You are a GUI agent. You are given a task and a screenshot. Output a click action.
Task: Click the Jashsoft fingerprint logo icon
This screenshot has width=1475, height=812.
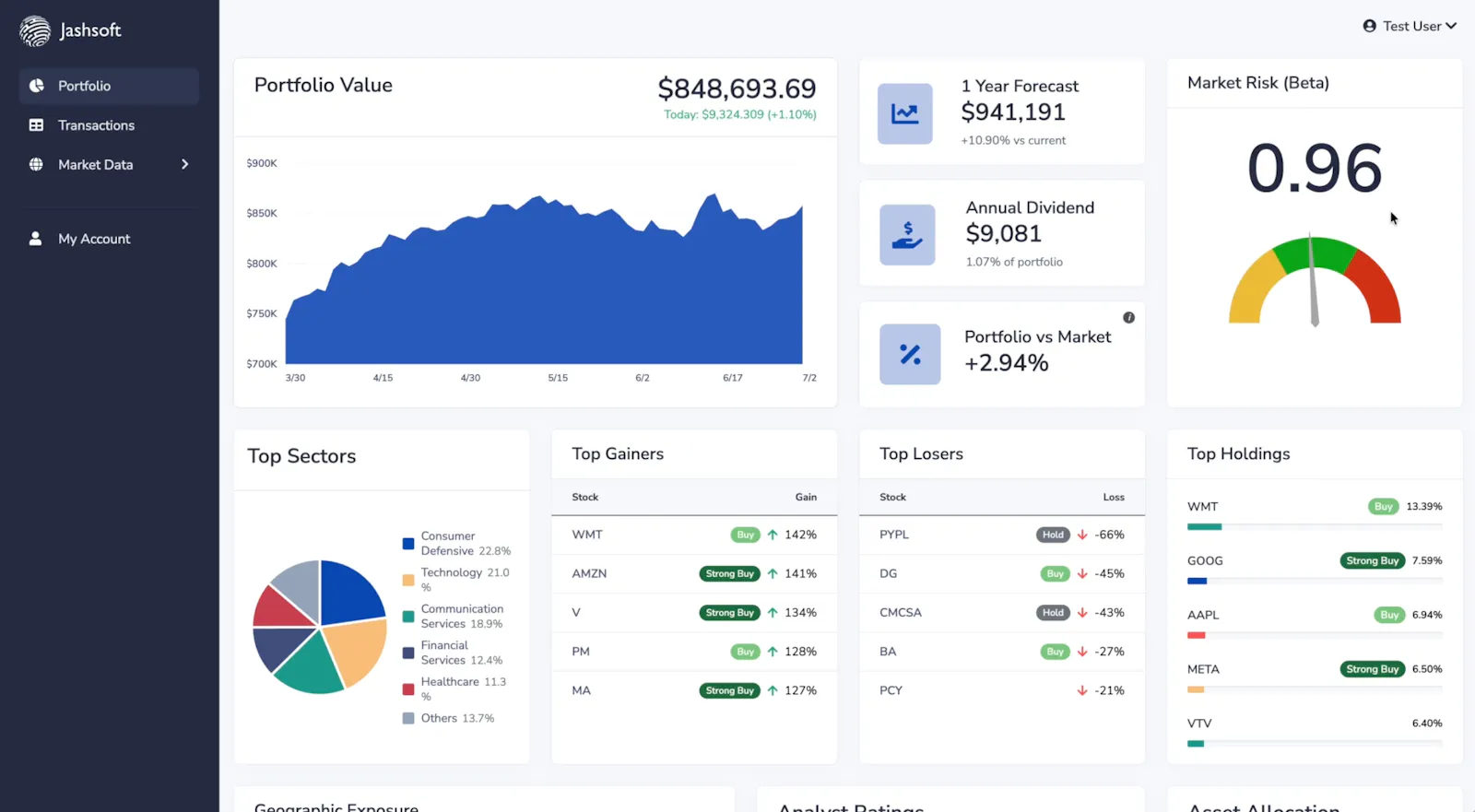tap(35, 30)
